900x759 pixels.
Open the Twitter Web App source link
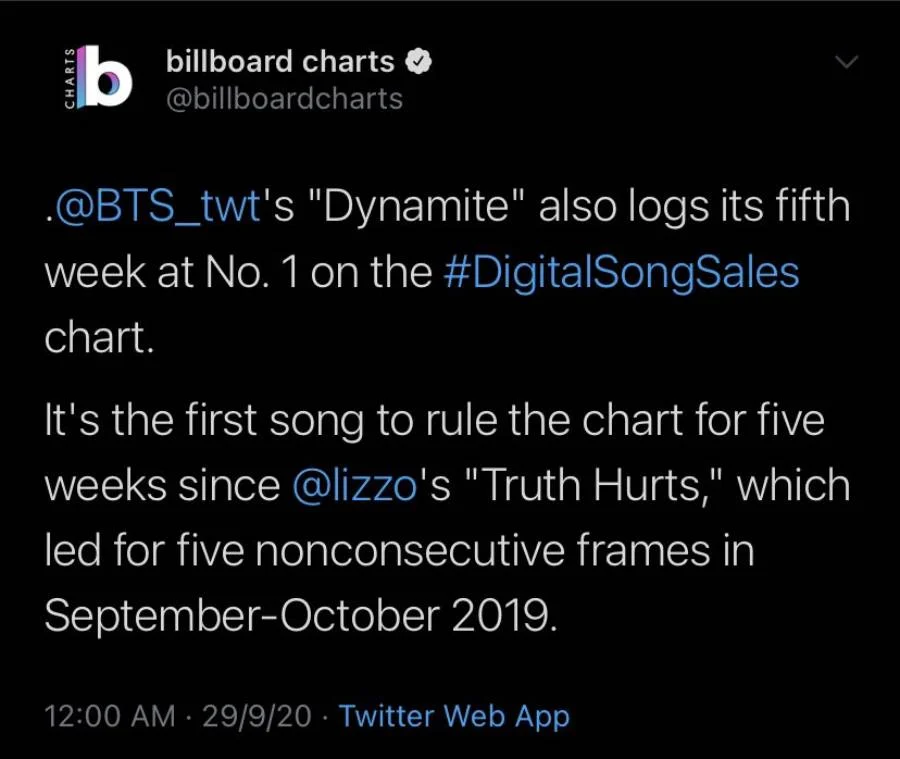pos(454,716)
